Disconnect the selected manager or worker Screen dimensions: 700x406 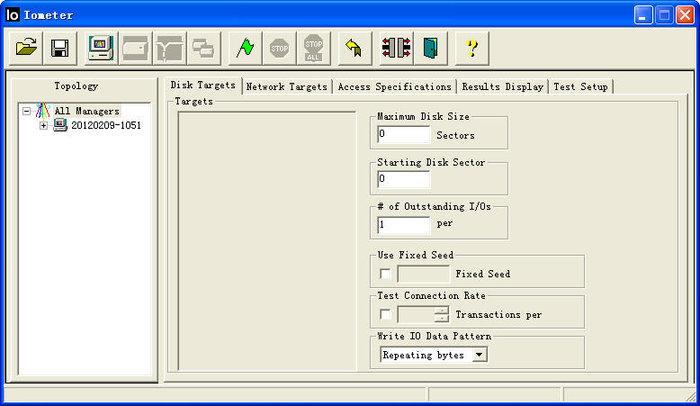396,48
